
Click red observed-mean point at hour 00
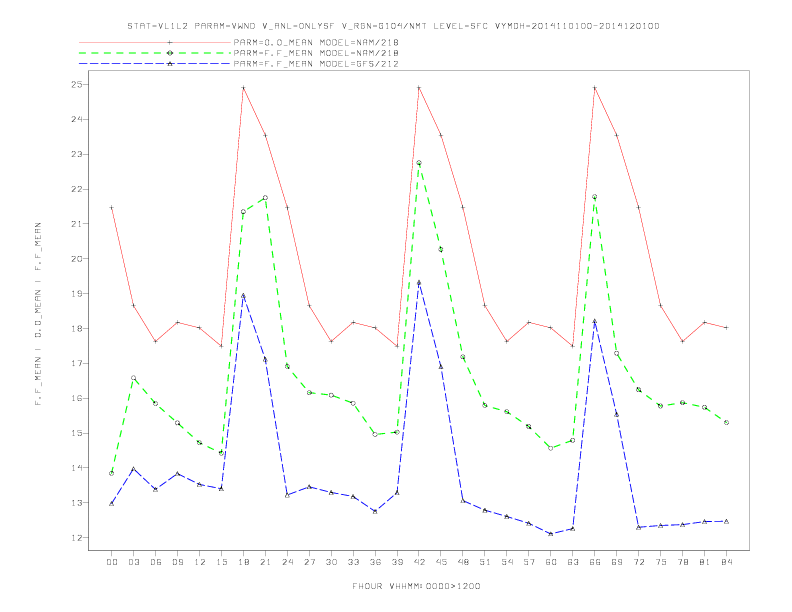[112, 208]
